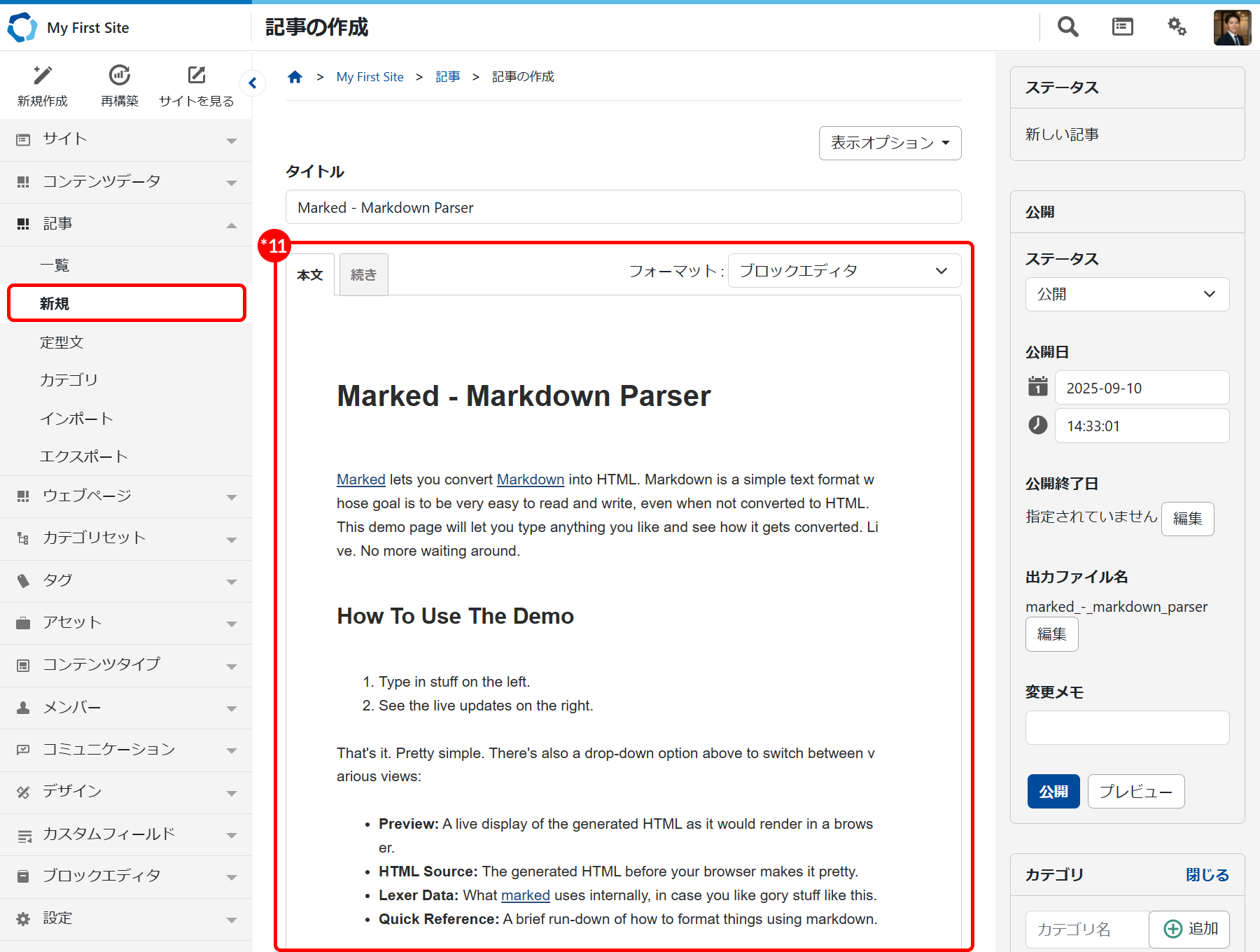Click the clock icon next to publish time
1260x952 pixels.
(1037, 425)
